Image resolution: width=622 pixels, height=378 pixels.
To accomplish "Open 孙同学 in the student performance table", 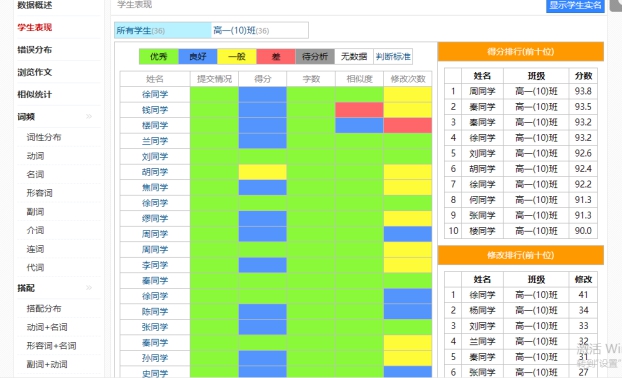I will coord(155,358).
